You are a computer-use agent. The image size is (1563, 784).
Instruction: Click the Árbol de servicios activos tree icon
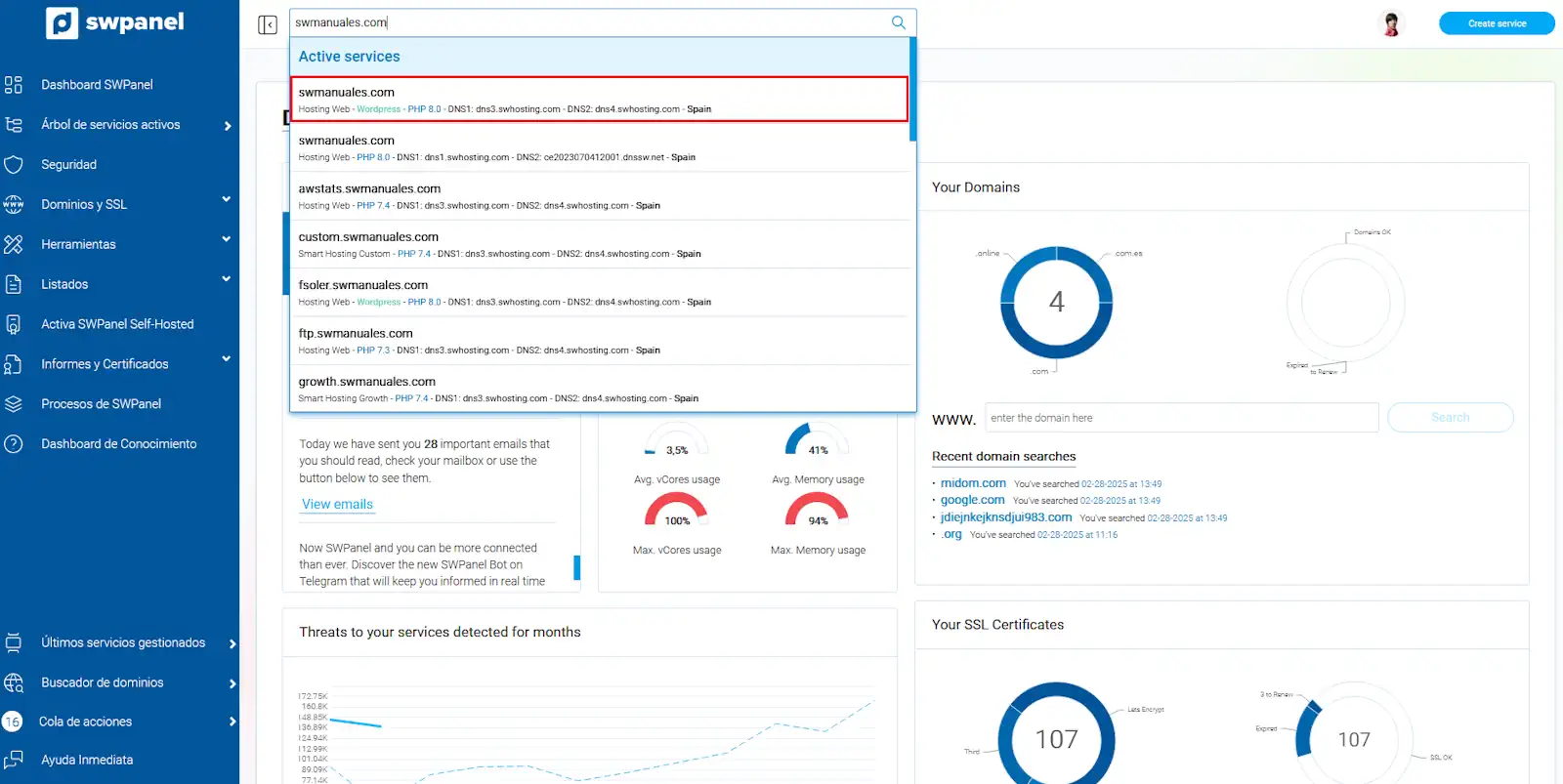[14, 125]
